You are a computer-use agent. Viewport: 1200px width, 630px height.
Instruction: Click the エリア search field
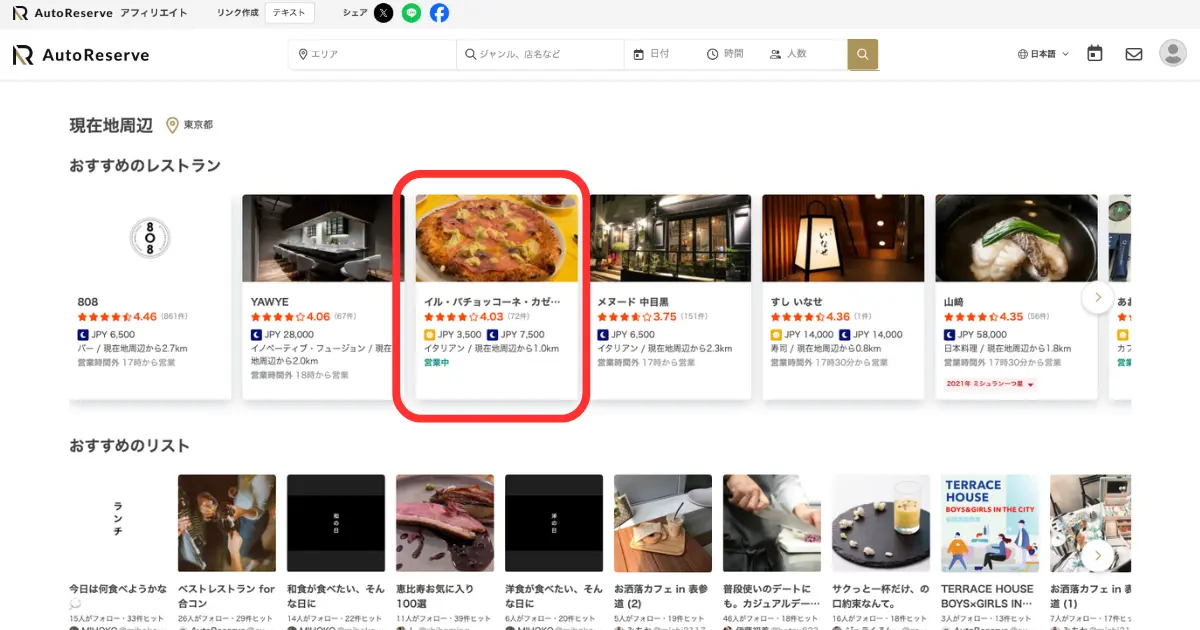373,54
